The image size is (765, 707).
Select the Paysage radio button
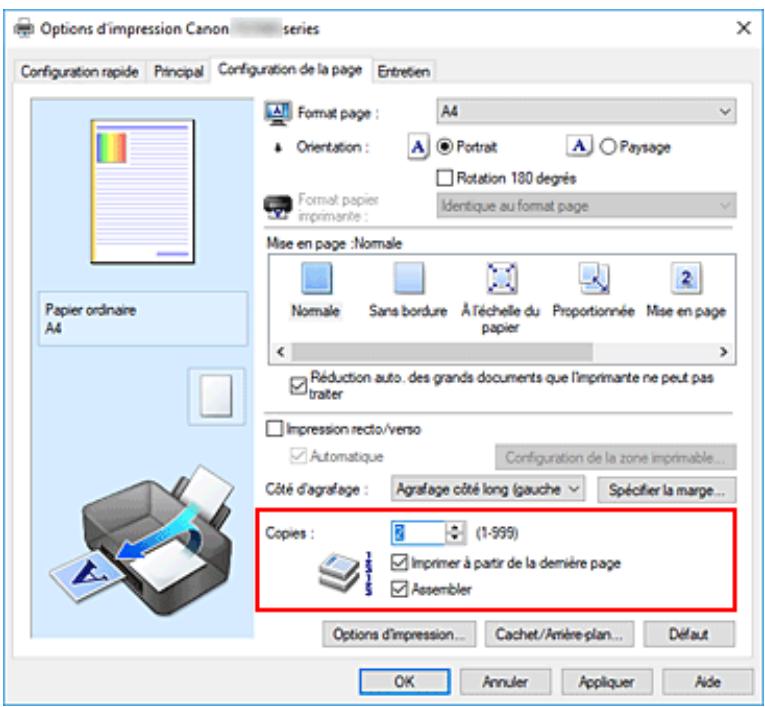(x=608, y=146)
